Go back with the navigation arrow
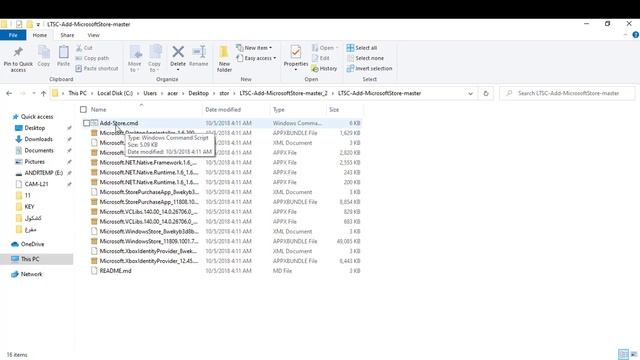This screenshot has width=640, height=360. pyautogui.click(x=9, y=93)
